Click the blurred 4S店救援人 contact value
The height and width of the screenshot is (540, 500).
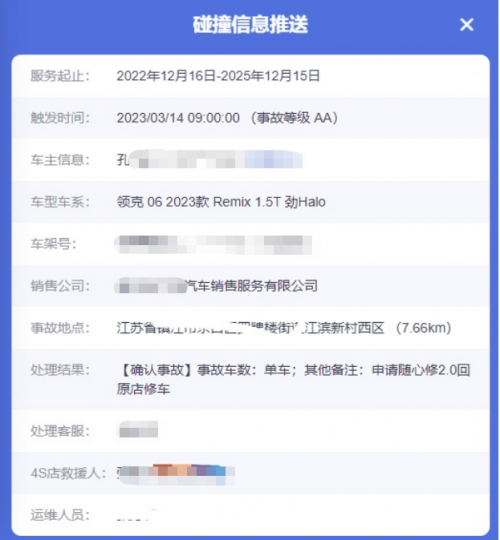(176, 475)
